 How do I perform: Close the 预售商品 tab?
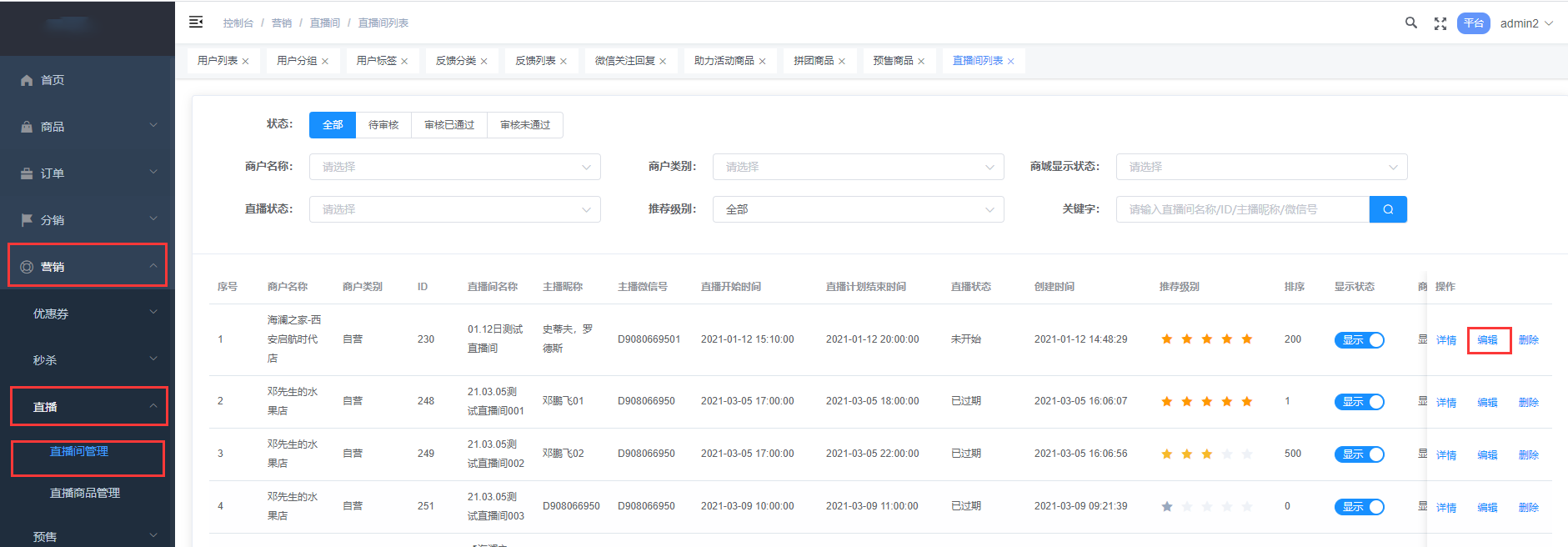(x=921, y=62)
